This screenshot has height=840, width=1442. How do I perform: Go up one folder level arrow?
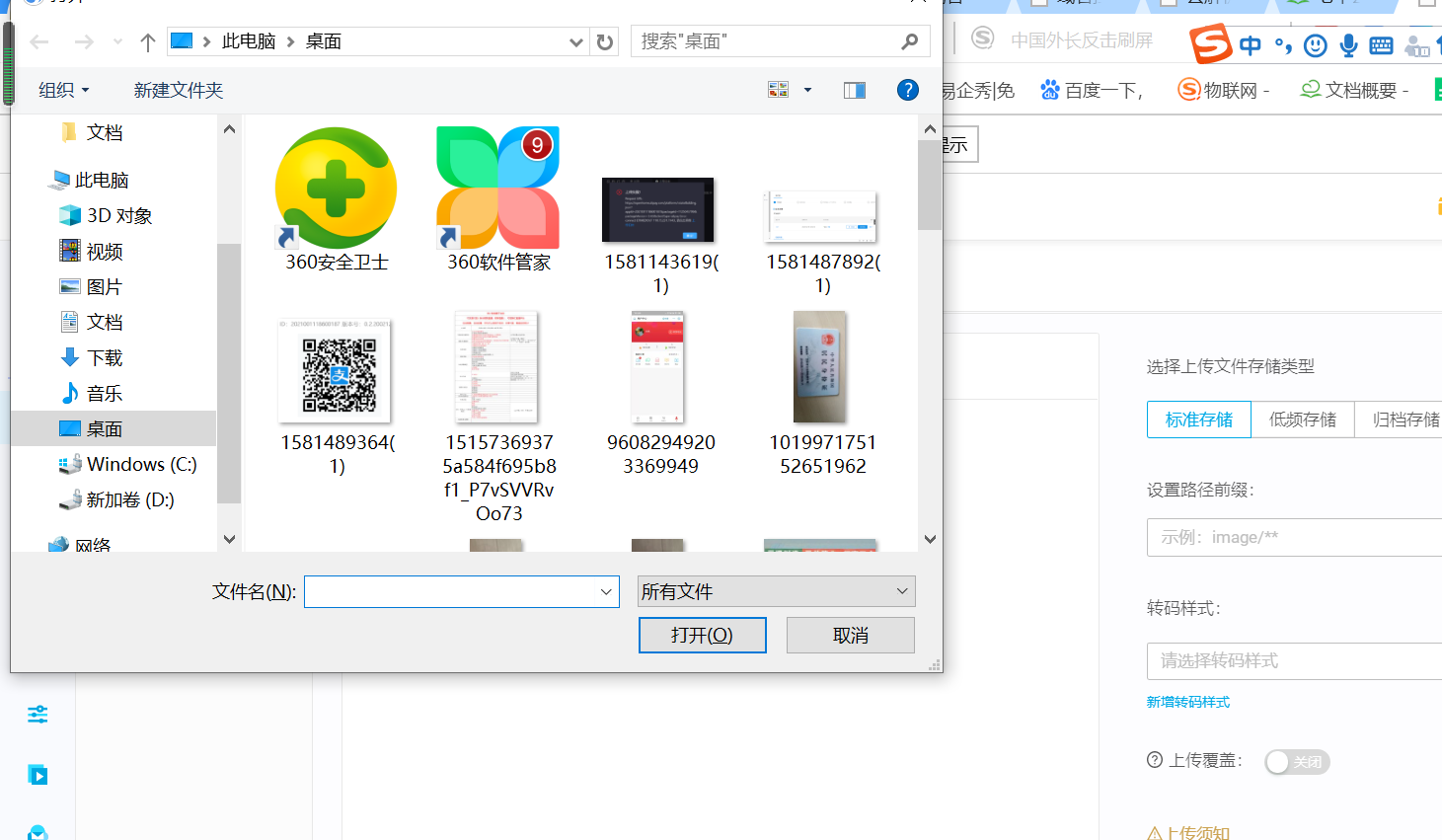click(x=148, y=41)
